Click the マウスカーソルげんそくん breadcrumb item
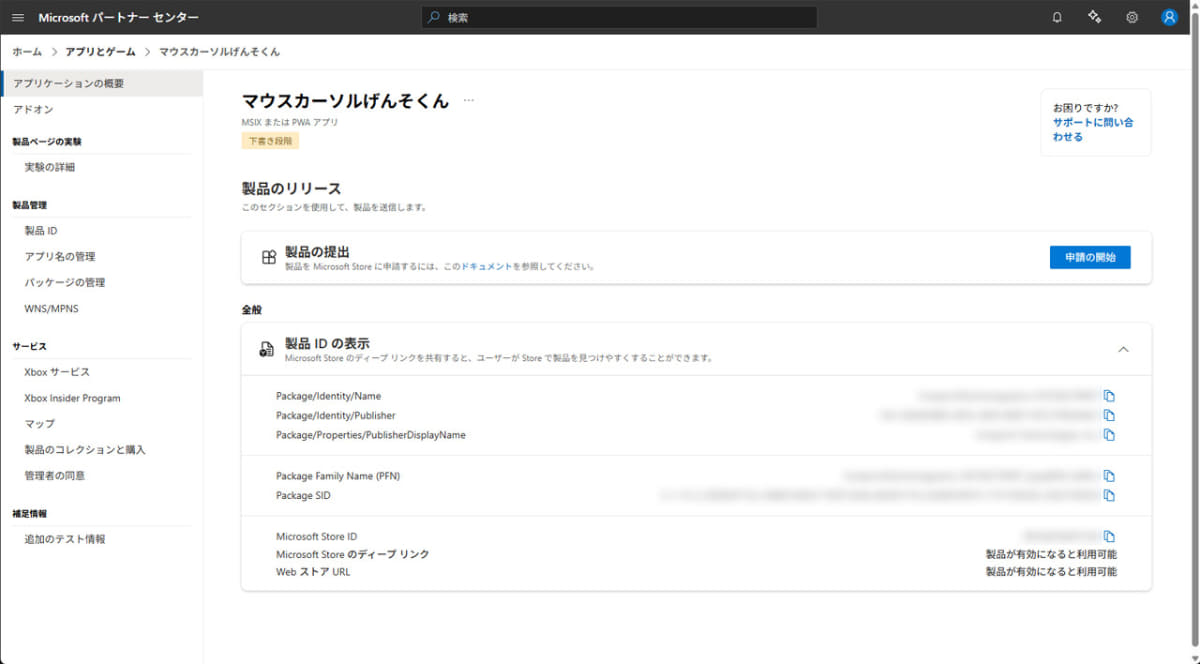1200x664 pixels. (x=219, y=51)
